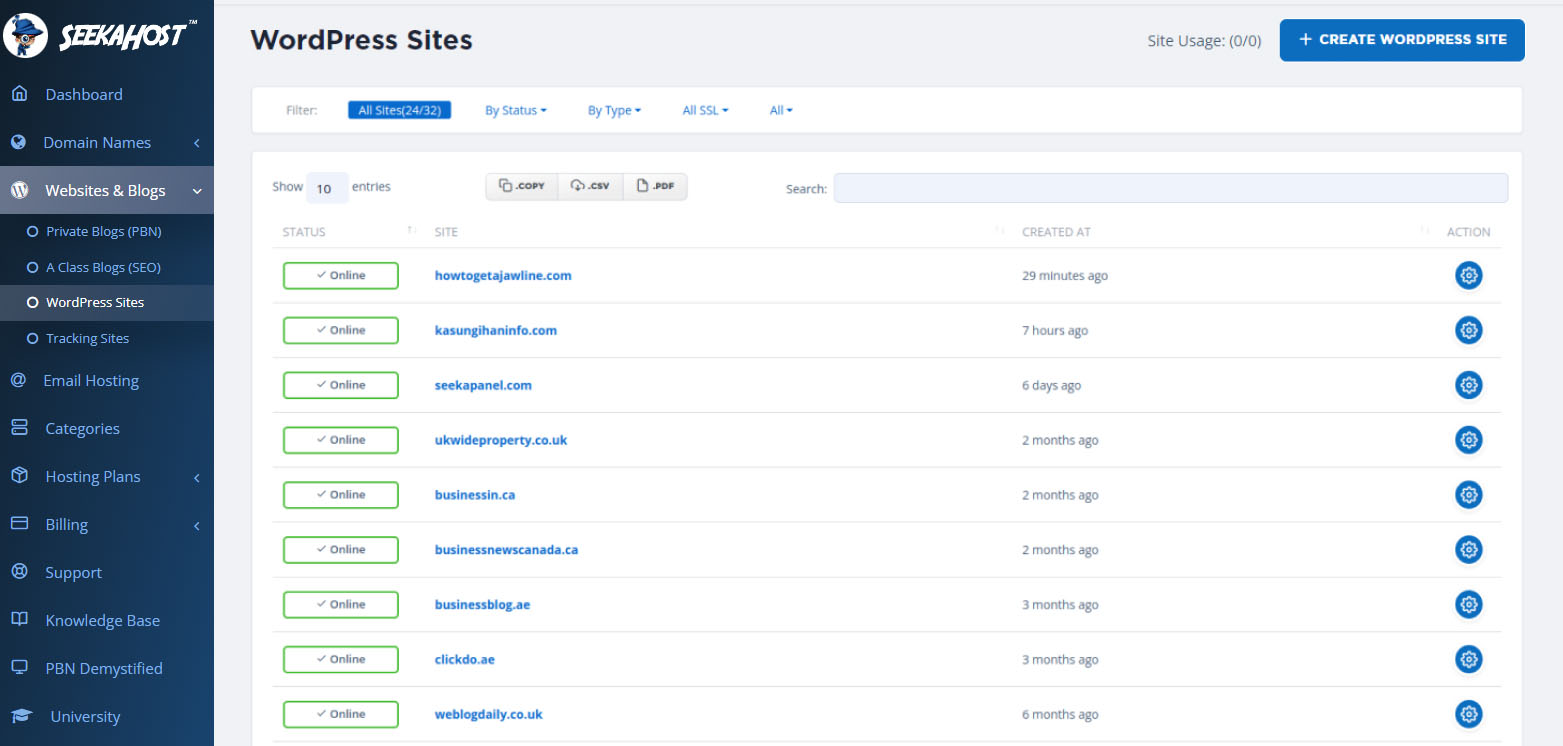Open settings gear for businessblog.ae
The image size is (1563, 746).
point(1468,605)
